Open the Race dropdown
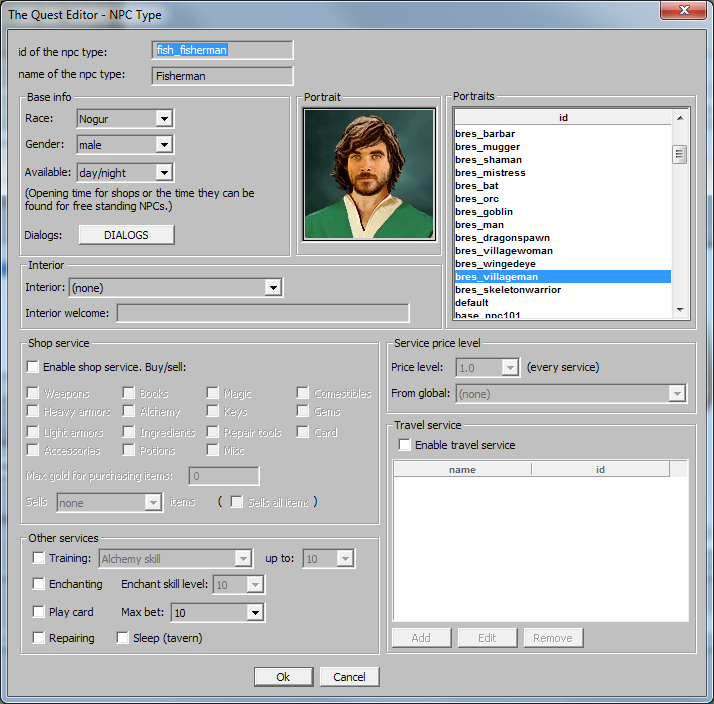Image resolution: width=714 pixels, height=704 pixels. pos(164,119)
